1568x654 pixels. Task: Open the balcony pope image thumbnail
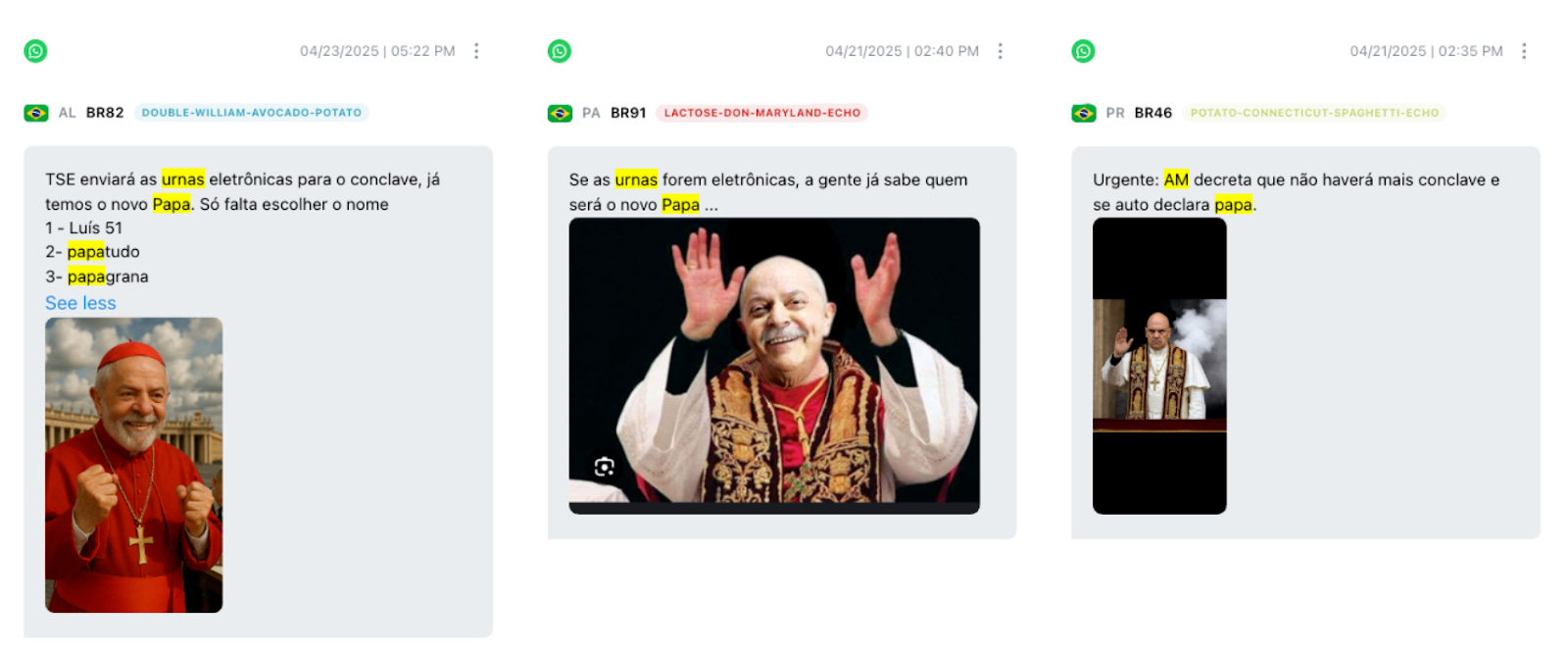point(1159,366)
